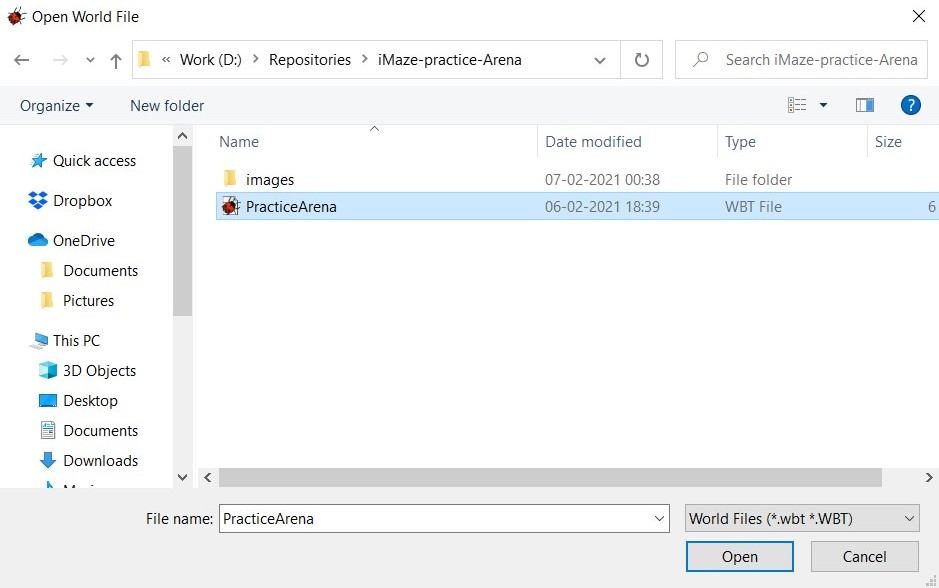This screenshot has width=939, height=588.
Task: Select Repositories in the address path
Action: 310,60
